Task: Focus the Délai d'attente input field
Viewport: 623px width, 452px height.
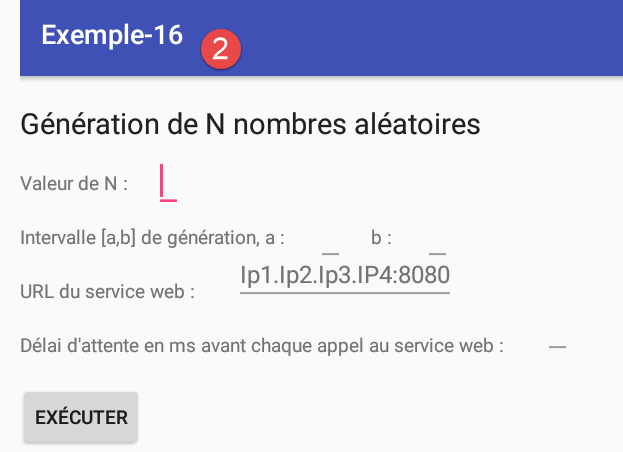Action: pos(557,346)
